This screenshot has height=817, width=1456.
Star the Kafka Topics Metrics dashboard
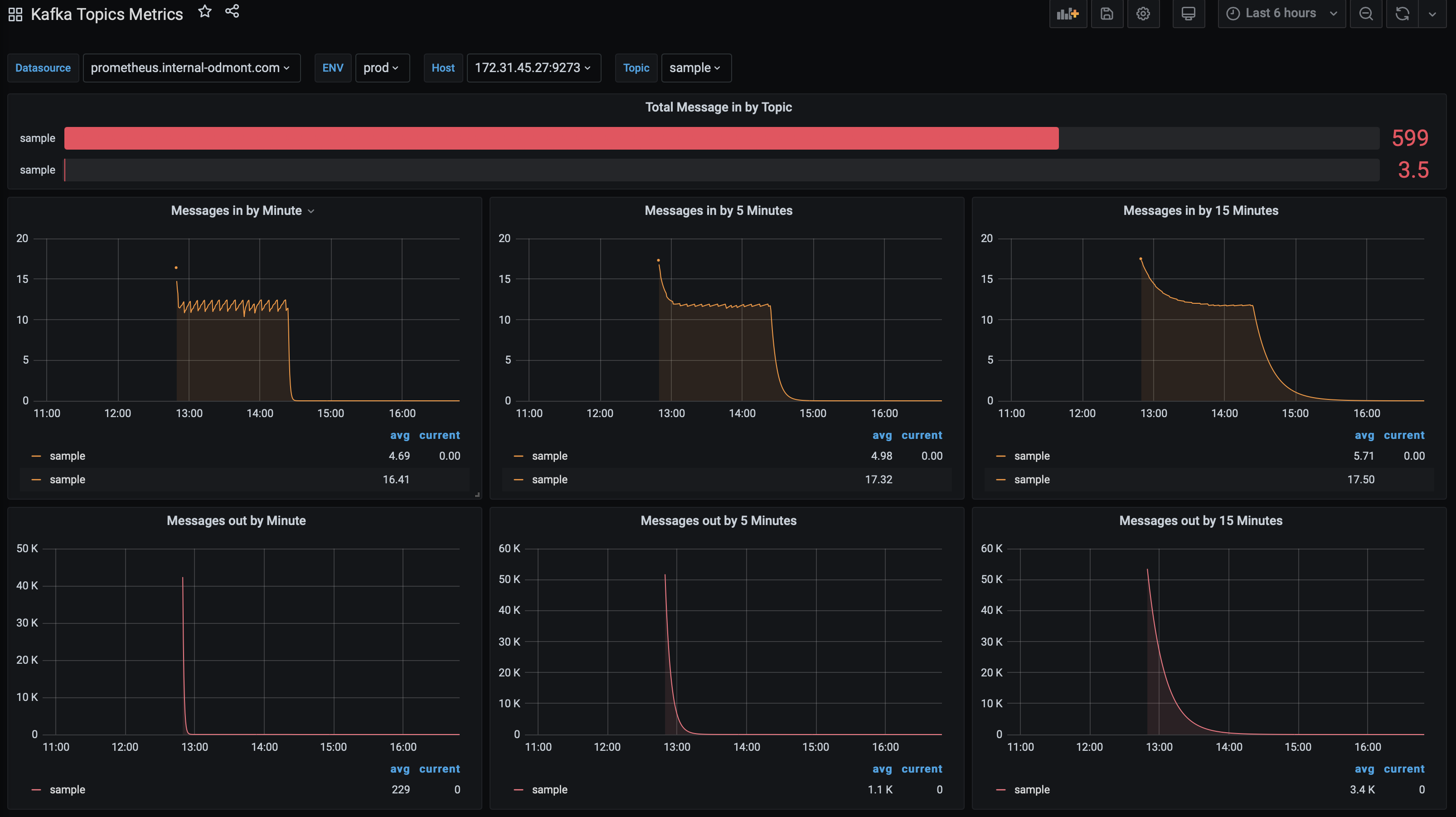coord(204,12)
